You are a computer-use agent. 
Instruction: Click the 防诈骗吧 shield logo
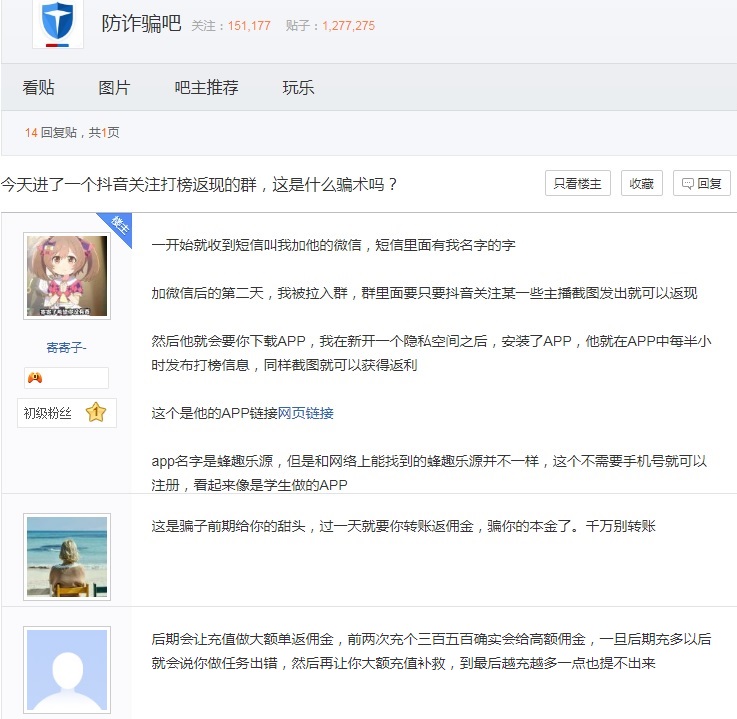pyautogui.click(x=58, y=23)
